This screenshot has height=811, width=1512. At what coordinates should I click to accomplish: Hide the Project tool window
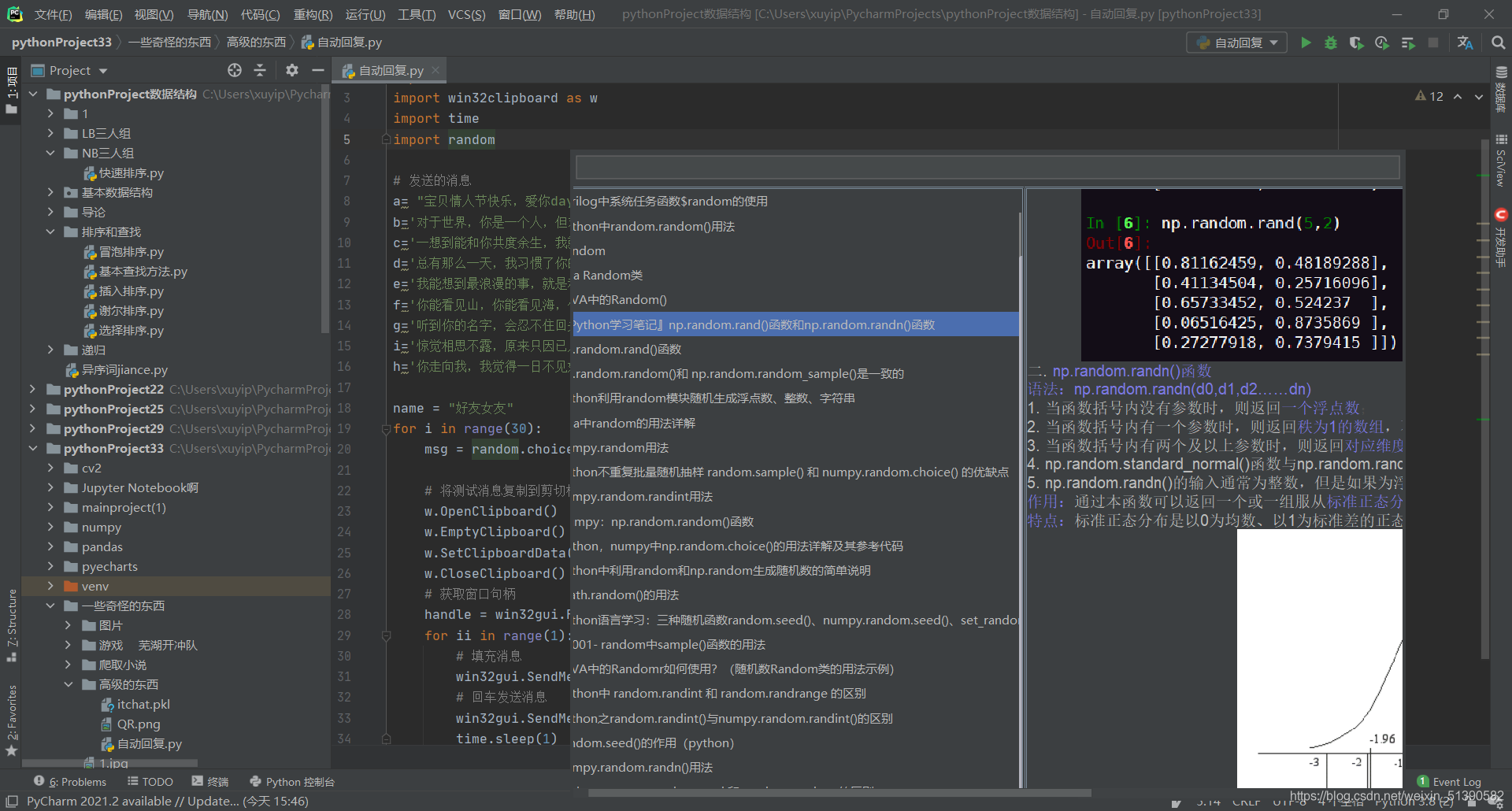point(318,70)
